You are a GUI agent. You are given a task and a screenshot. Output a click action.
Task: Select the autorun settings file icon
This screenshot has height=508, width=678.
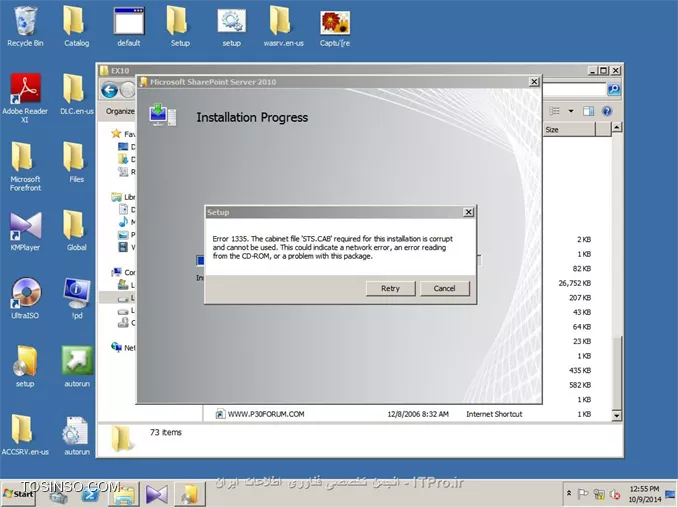76,435
